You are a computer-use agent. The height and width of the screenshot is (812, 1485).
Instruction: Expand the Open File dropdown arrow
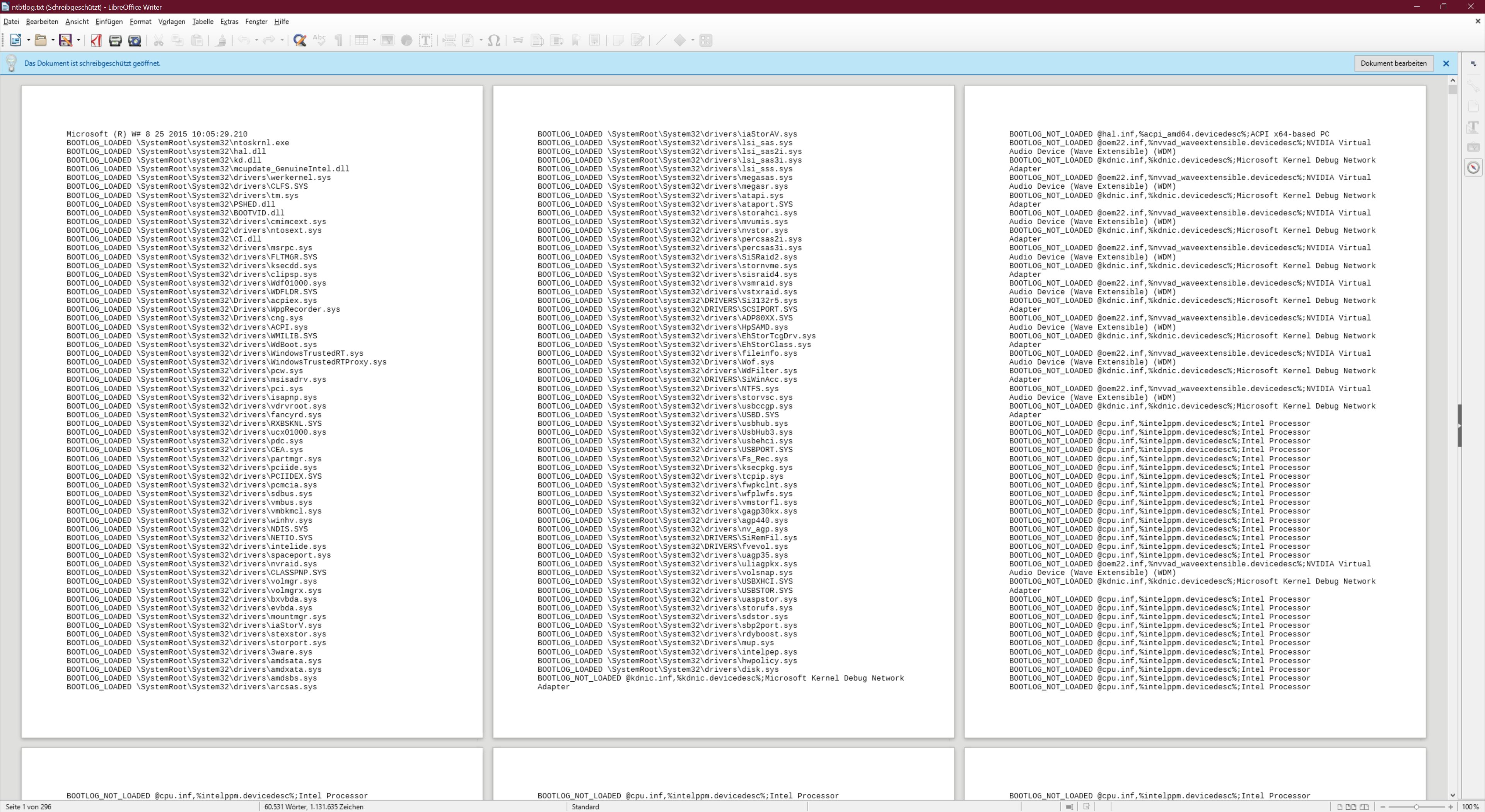[53, 40]
